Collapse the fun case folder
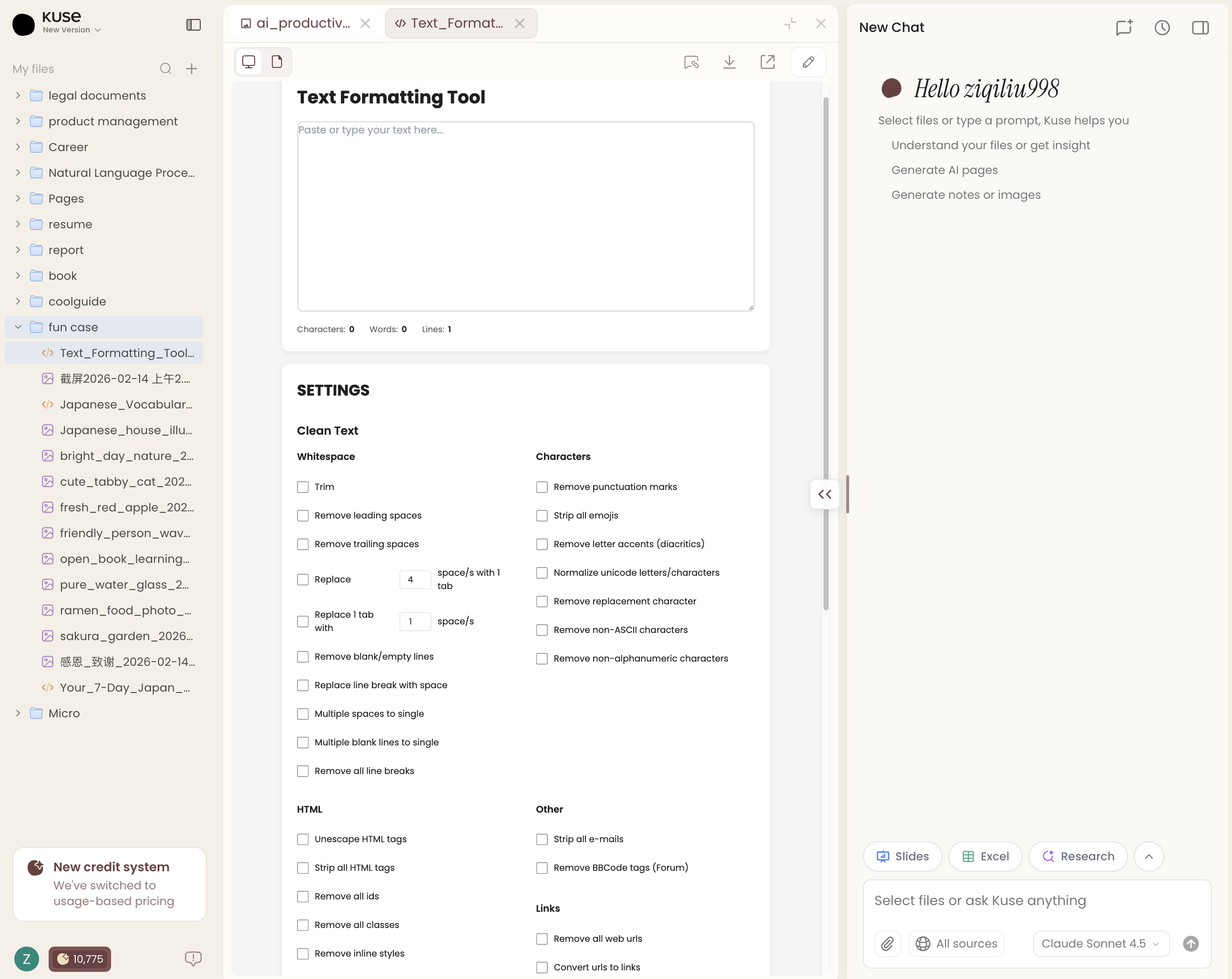The width and height of the screenshot is (1232, 979). pos(18,326)
